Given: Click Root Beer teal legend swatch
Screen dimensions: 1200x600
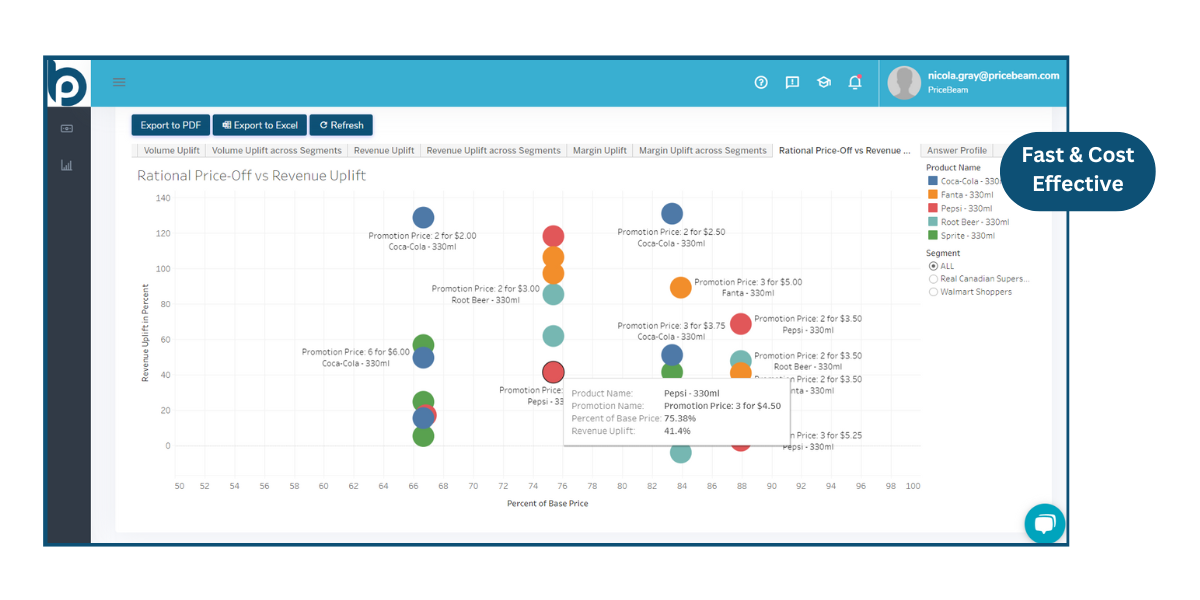Looking at the screenshot, I should 933,222.
